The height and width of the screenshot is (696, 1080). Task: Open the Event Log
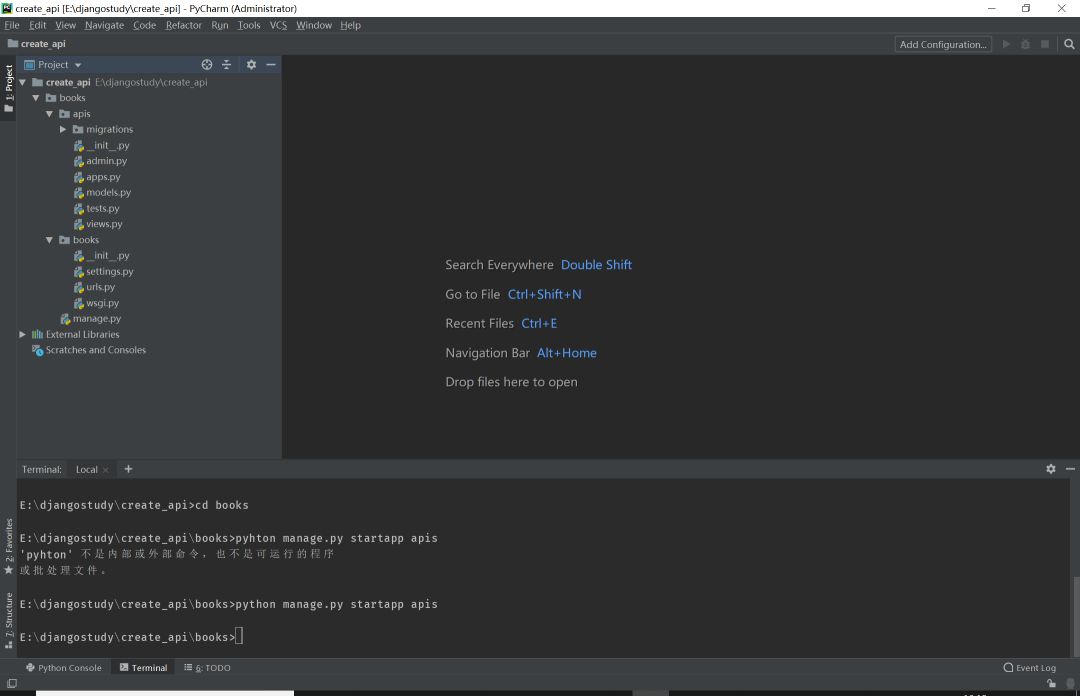[1030, 668]
